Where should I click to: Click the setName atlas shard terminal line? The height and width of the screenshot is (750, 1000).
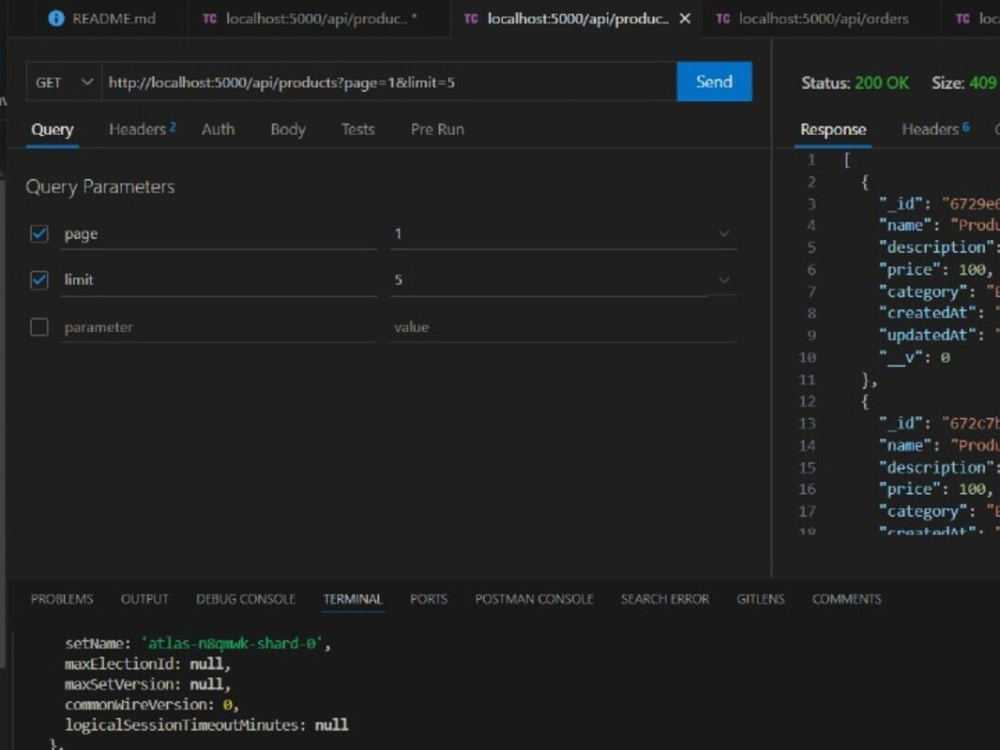click(x=198, y=643)
